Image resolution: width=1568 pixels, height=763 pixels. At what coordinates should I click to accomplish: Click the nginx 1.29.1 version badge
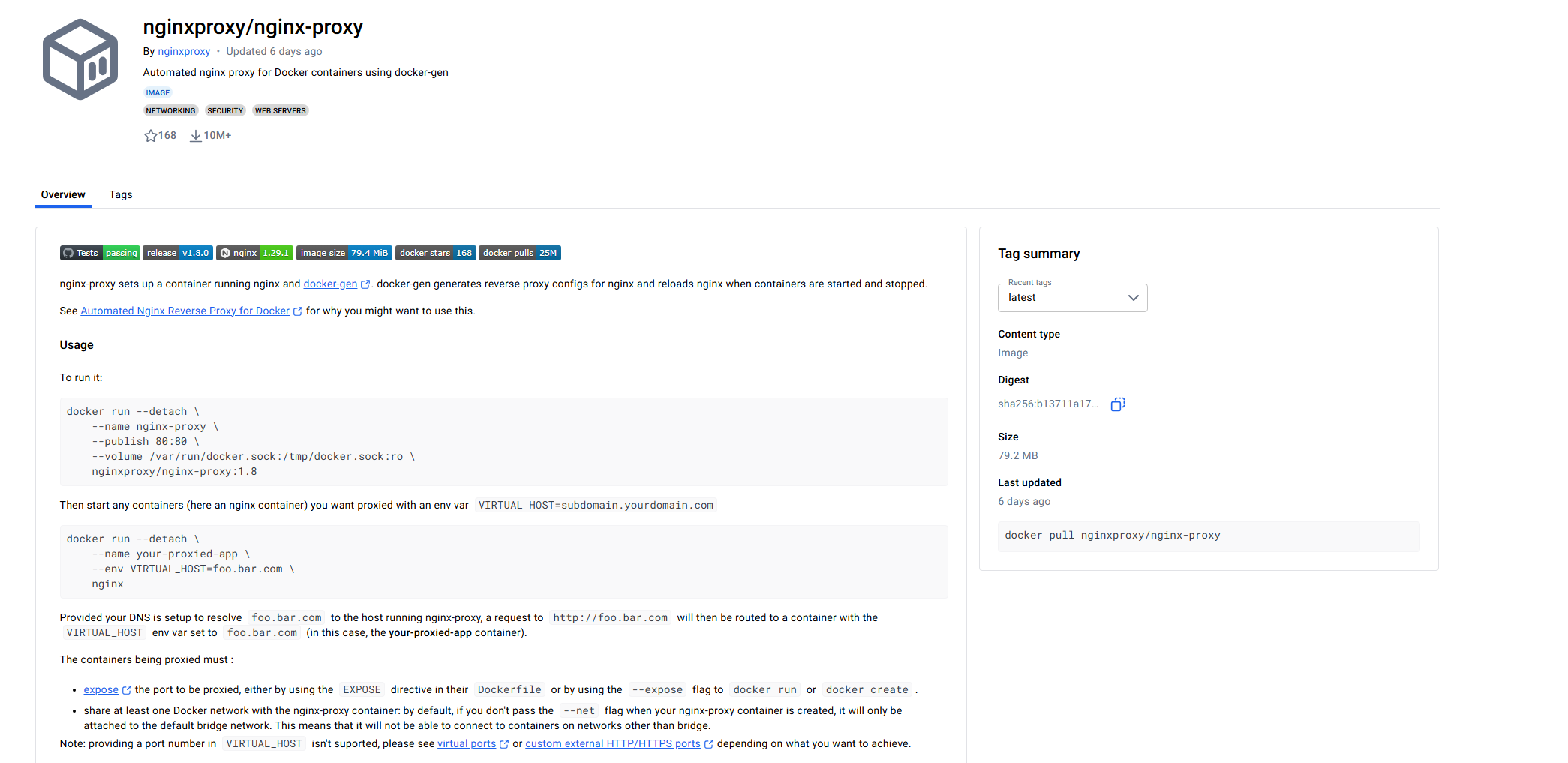pos(254,253)
